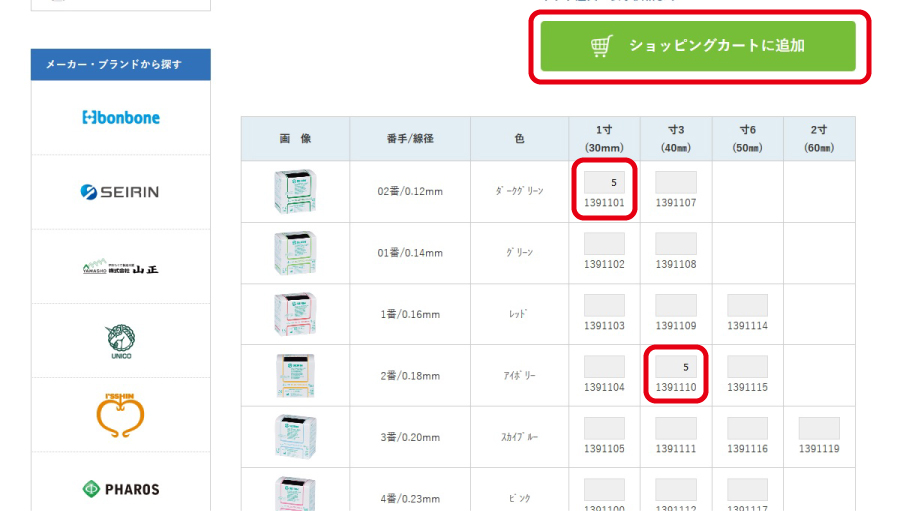Click the 01番 green product image
Viewport: 907px width, 511px height.
tap(295, 252)
